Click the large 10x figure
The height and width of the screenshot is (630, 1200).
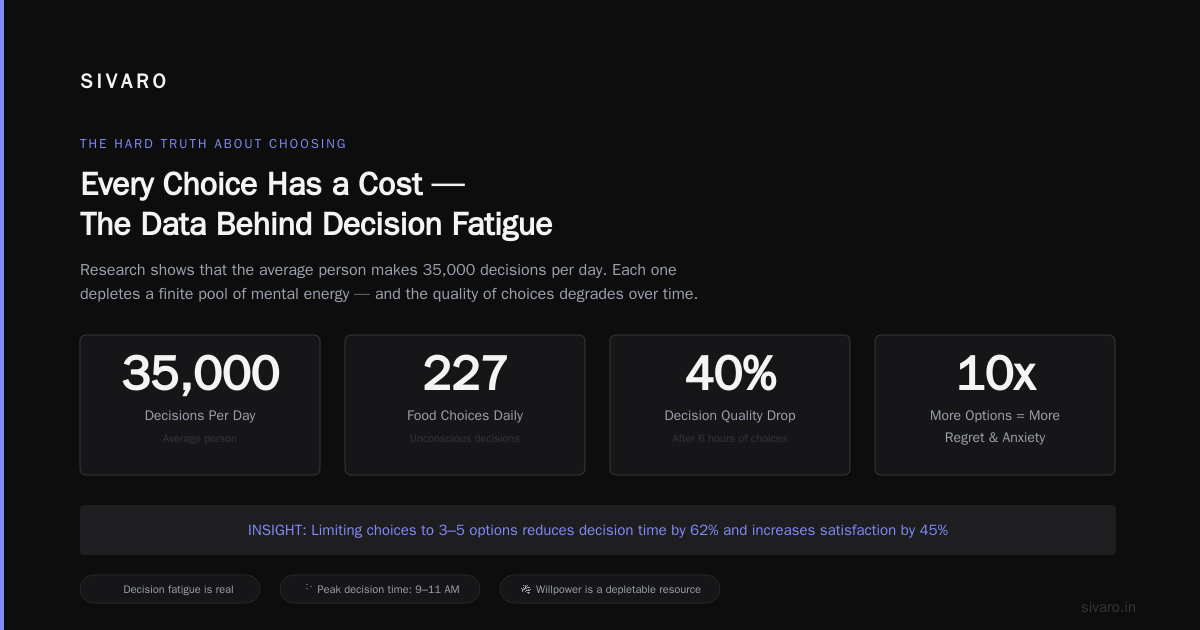pos(995,374)
